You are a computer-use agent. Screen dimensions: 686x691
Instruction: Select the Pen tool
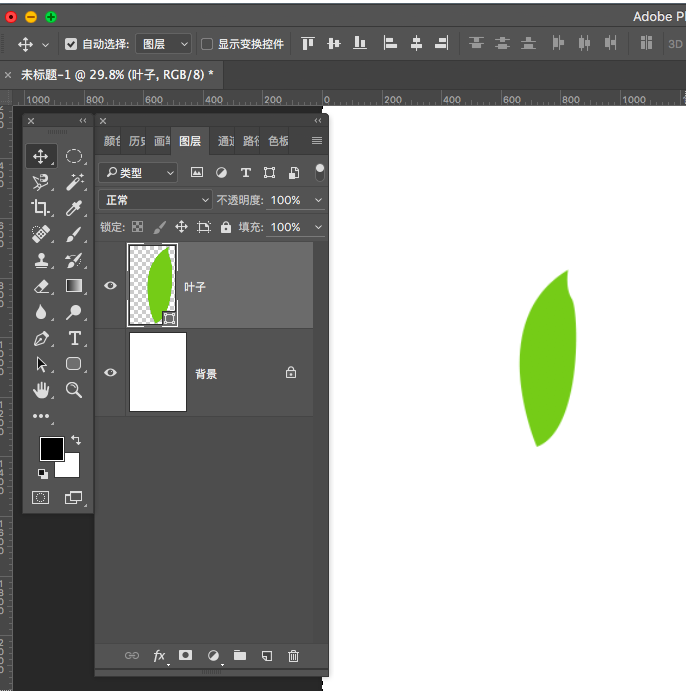coord(41,338)
